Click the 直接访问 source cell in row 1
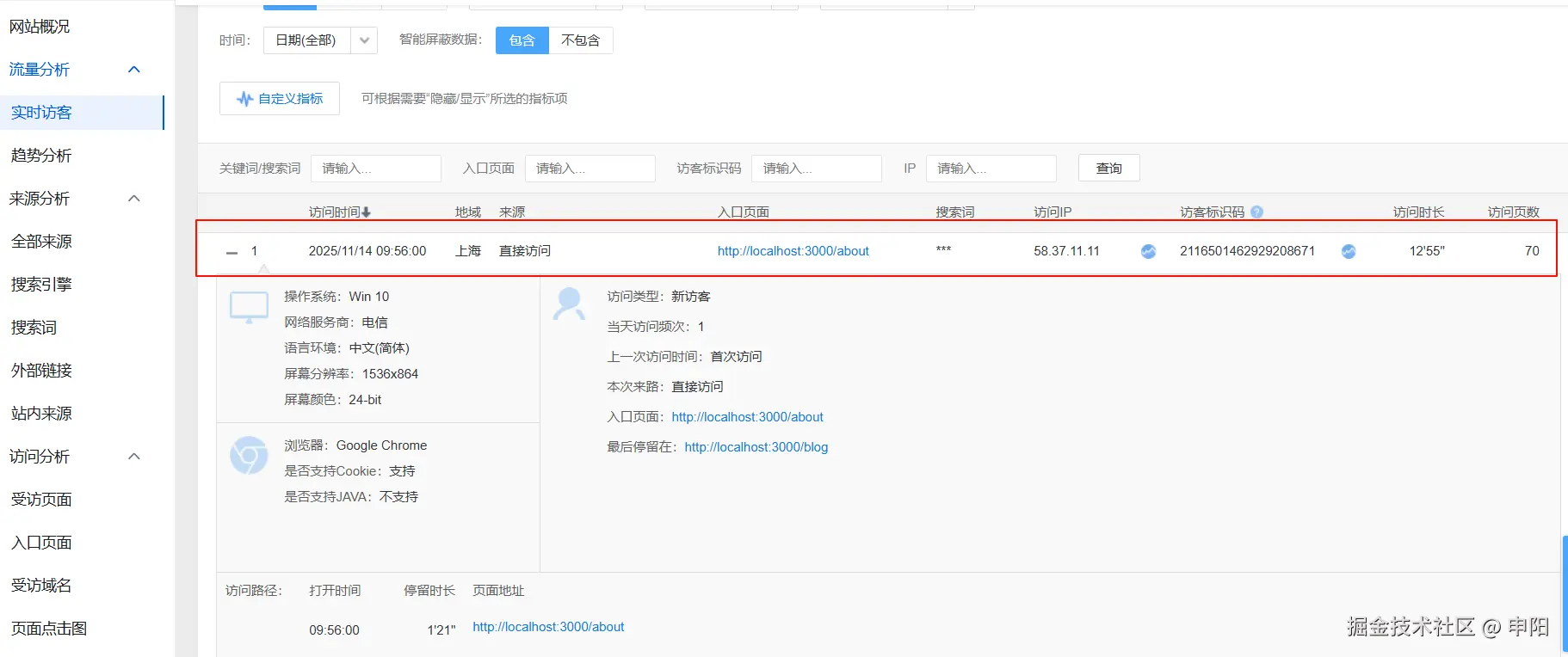The image size is (1568, 657). click(525, 251)
